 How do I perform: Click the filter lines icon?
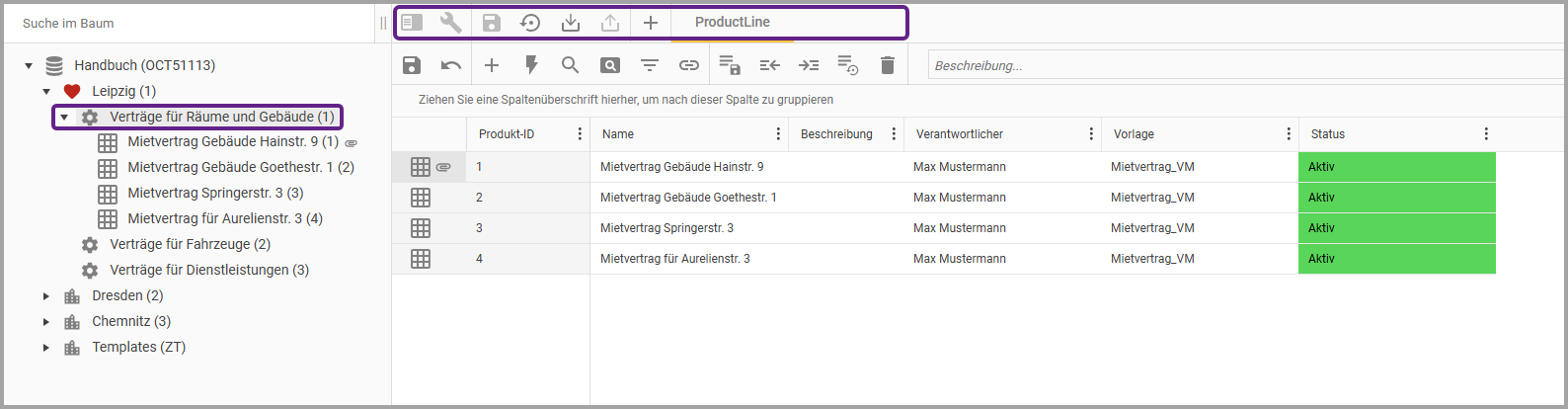[x=649, y=65]
